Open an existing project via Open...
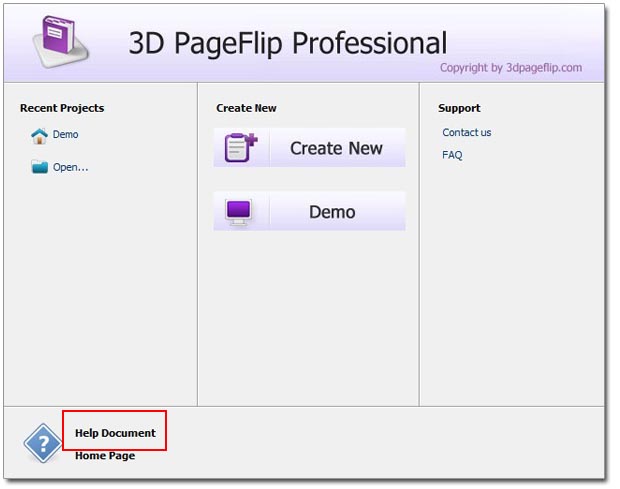The image size is (620, 489). (x=70, y=167)
